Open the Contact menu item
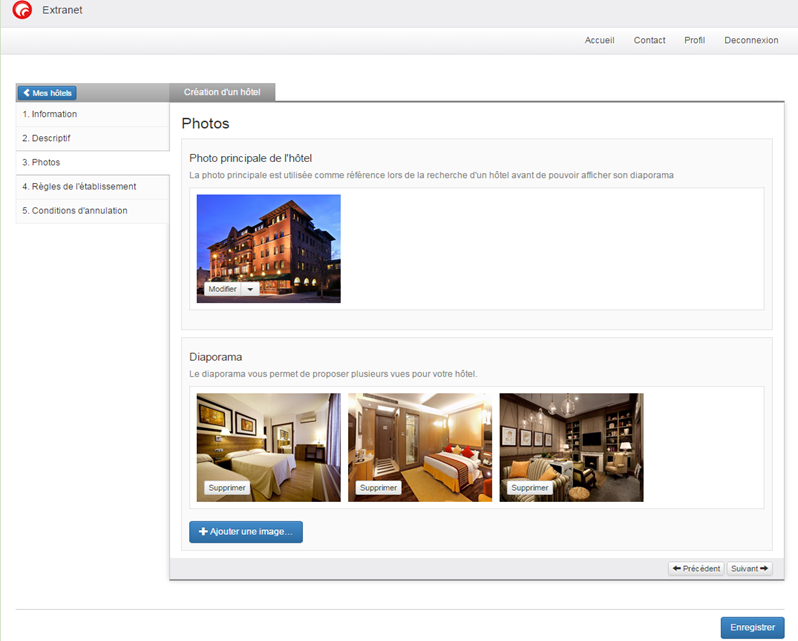This screenshot has height=641, width=798. [x=649, y=40]
